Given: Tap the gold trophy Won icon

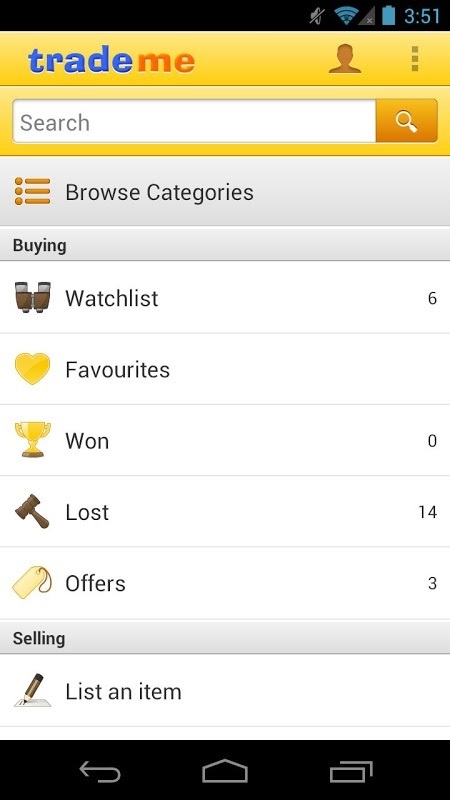Looking at the screenshot, I should click(33, 440).
